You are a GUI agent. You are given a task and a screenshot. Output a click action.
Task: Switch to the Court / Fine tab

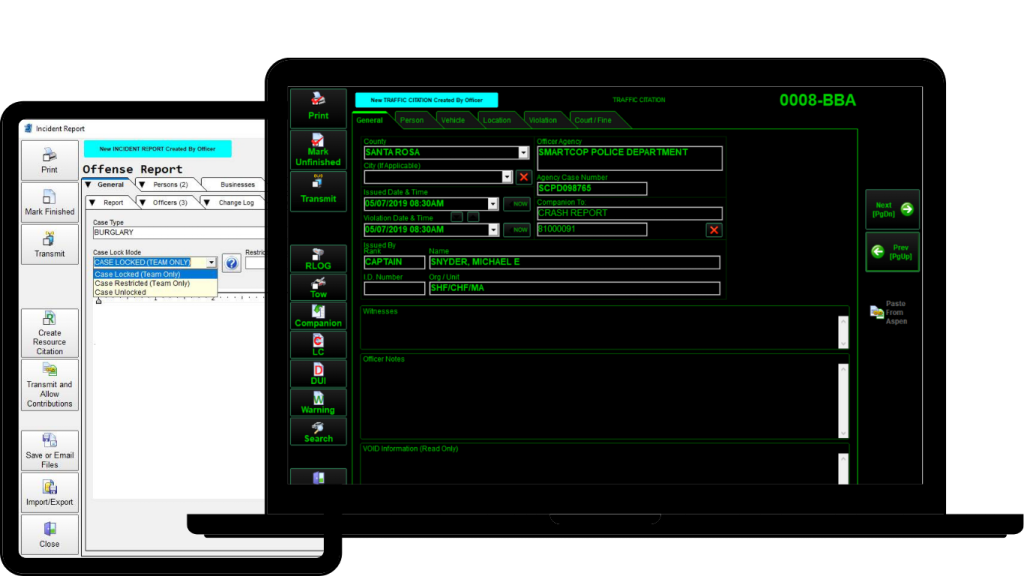pos(595,118)
